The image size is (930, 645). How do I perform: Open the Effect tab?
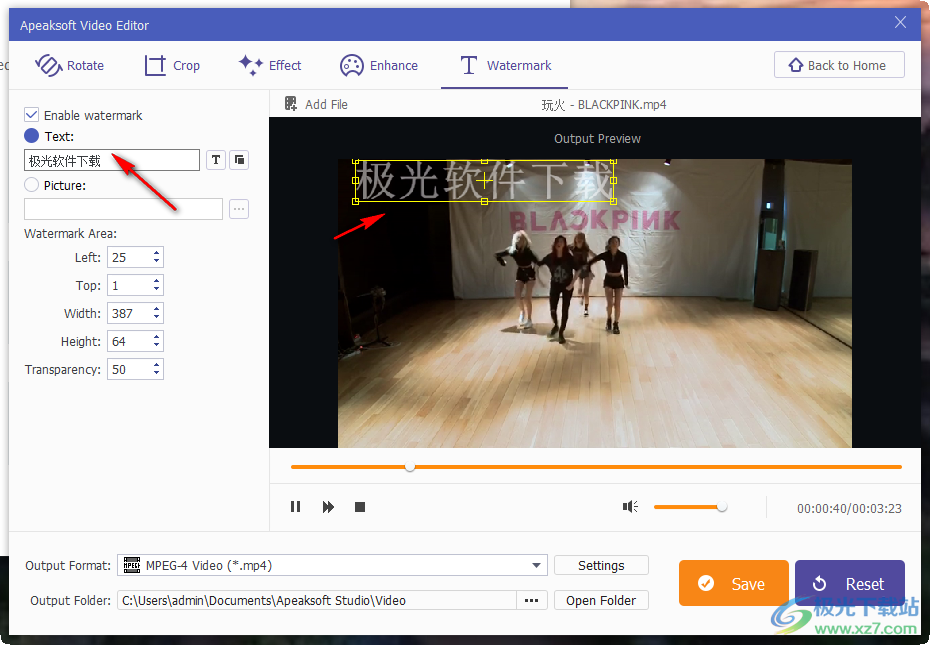click(x=270, y=65)
